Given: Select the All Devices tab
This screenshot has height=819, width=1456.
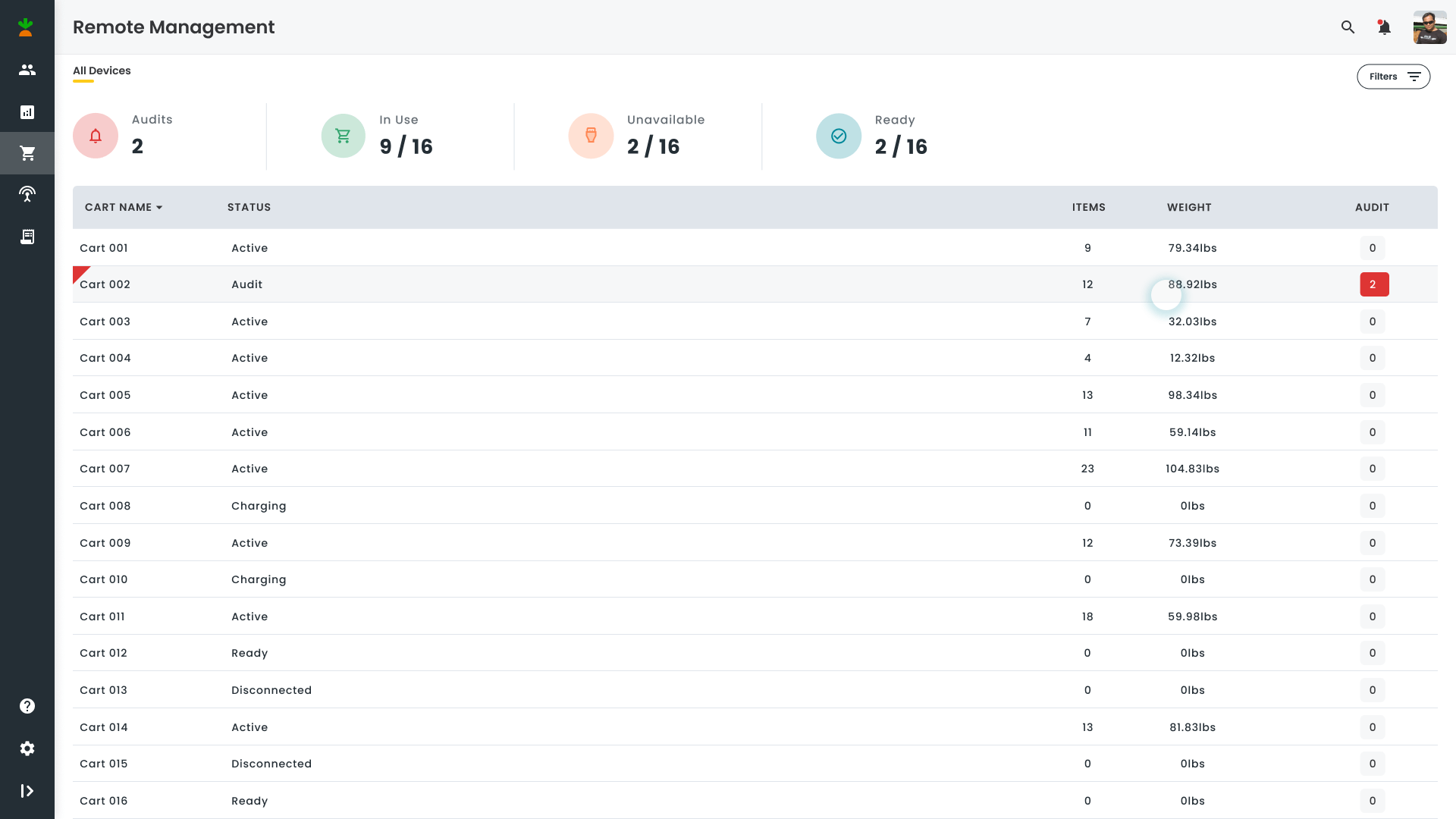Looking at the screenshot, I should [102, 71].
